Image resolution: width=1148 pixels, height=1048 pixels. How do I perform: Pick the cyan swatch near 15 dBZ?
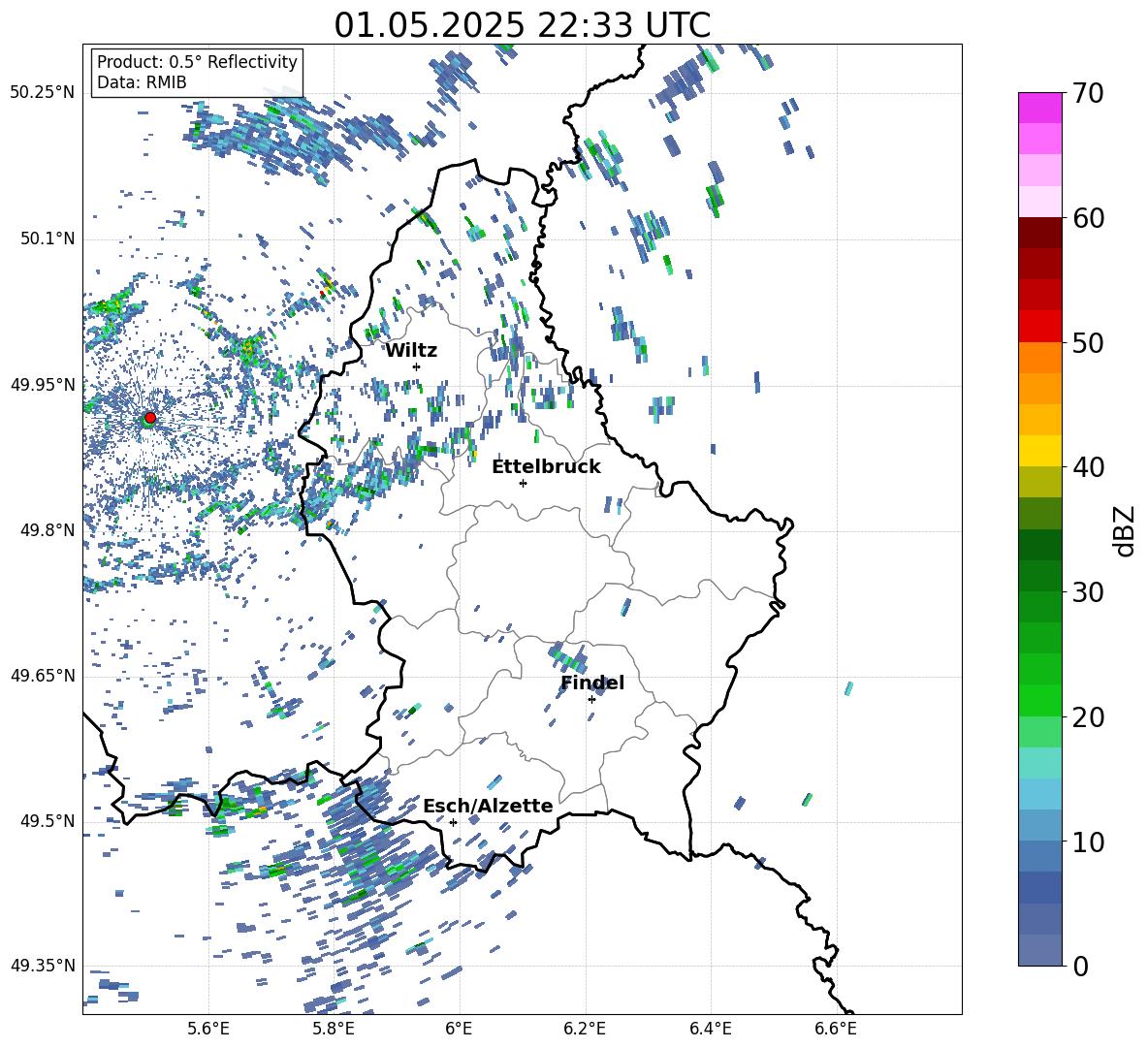1039,763
